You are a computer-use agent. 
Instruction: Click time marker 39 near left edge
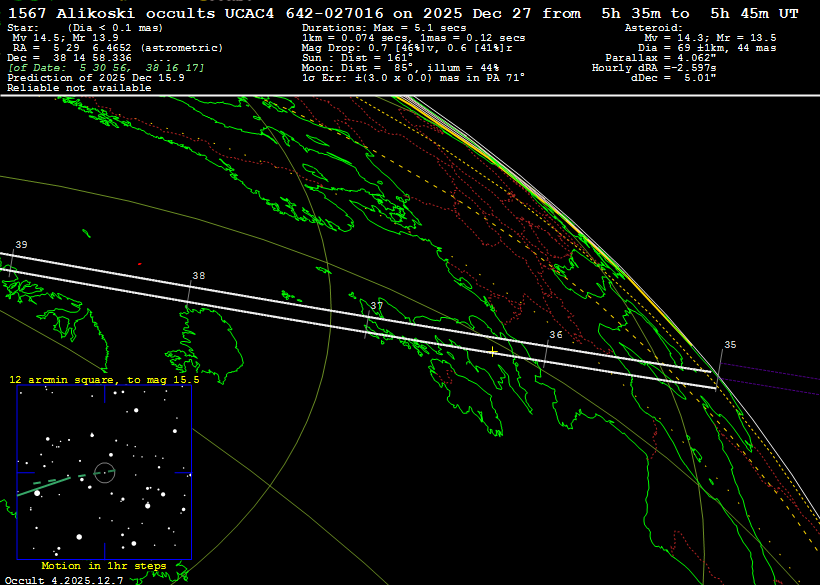click(x=21, y=245)
